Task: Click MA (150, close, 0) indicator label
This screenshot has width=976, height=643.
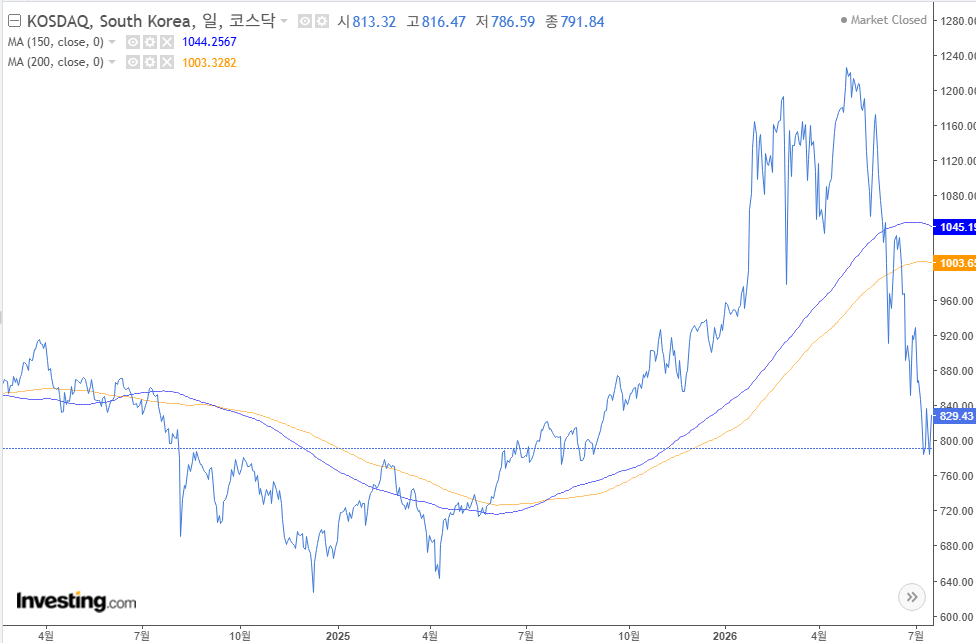Action: 56,42
